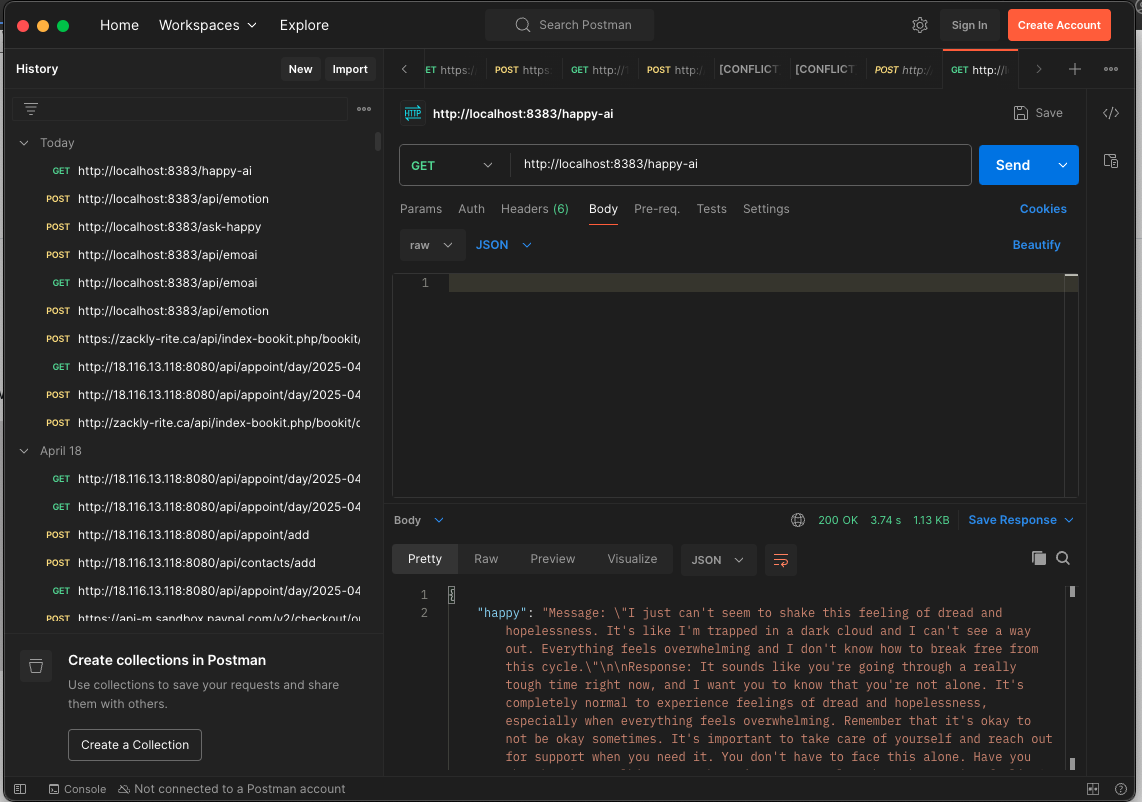
Task: Open Console in the status bar
Action: (x=77, y=789)
